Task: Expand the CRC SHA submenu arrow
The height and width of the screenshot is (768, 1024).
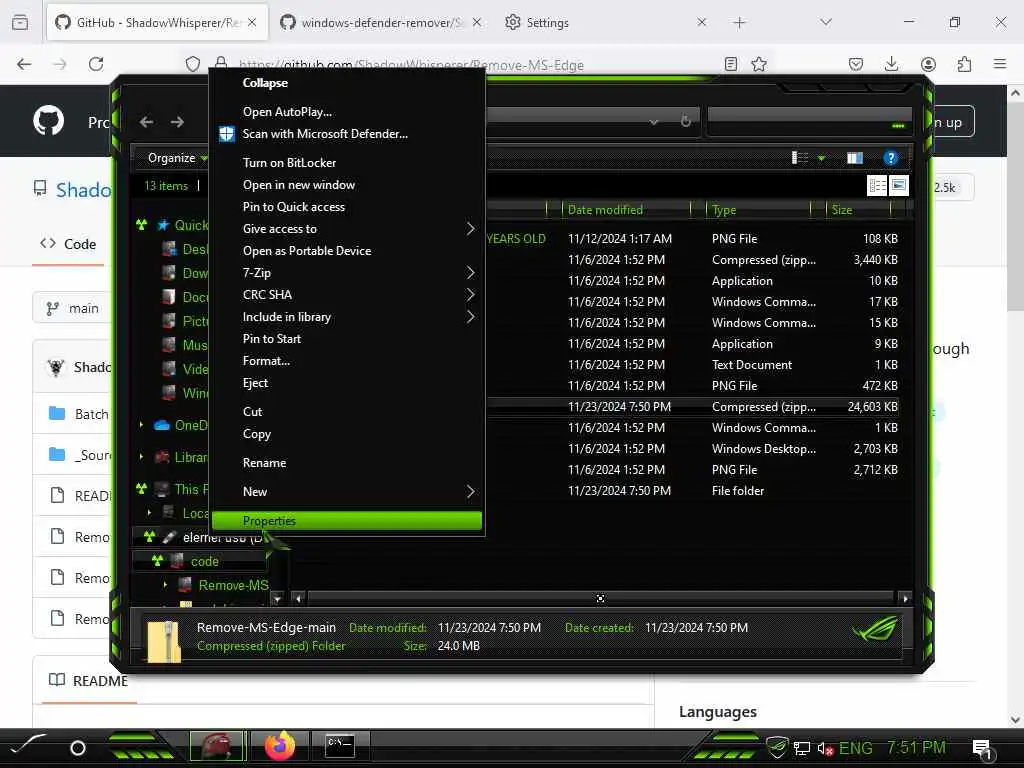Action: click(471, 295)
